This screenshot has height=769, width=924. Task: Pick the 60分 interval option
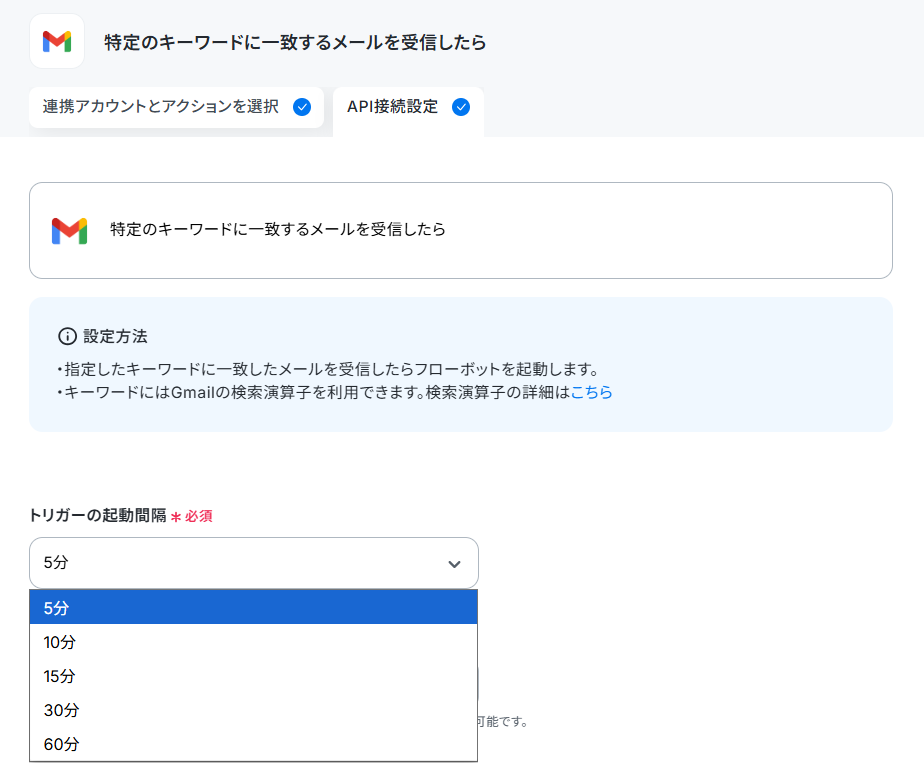(x=253, y=744)
